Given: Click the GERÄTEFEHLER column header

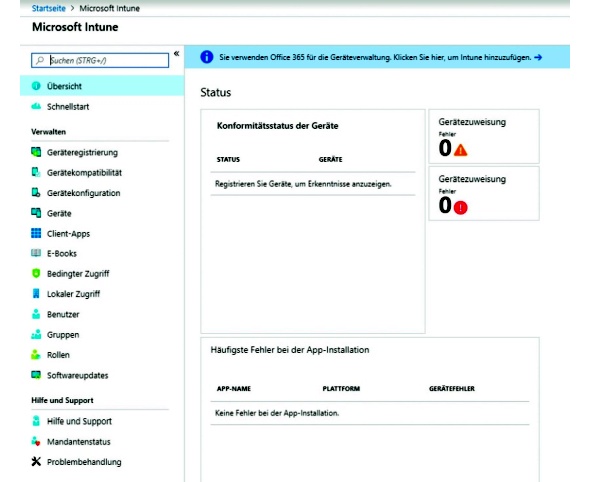Looking at the screenshot, I should click(452, 388).
